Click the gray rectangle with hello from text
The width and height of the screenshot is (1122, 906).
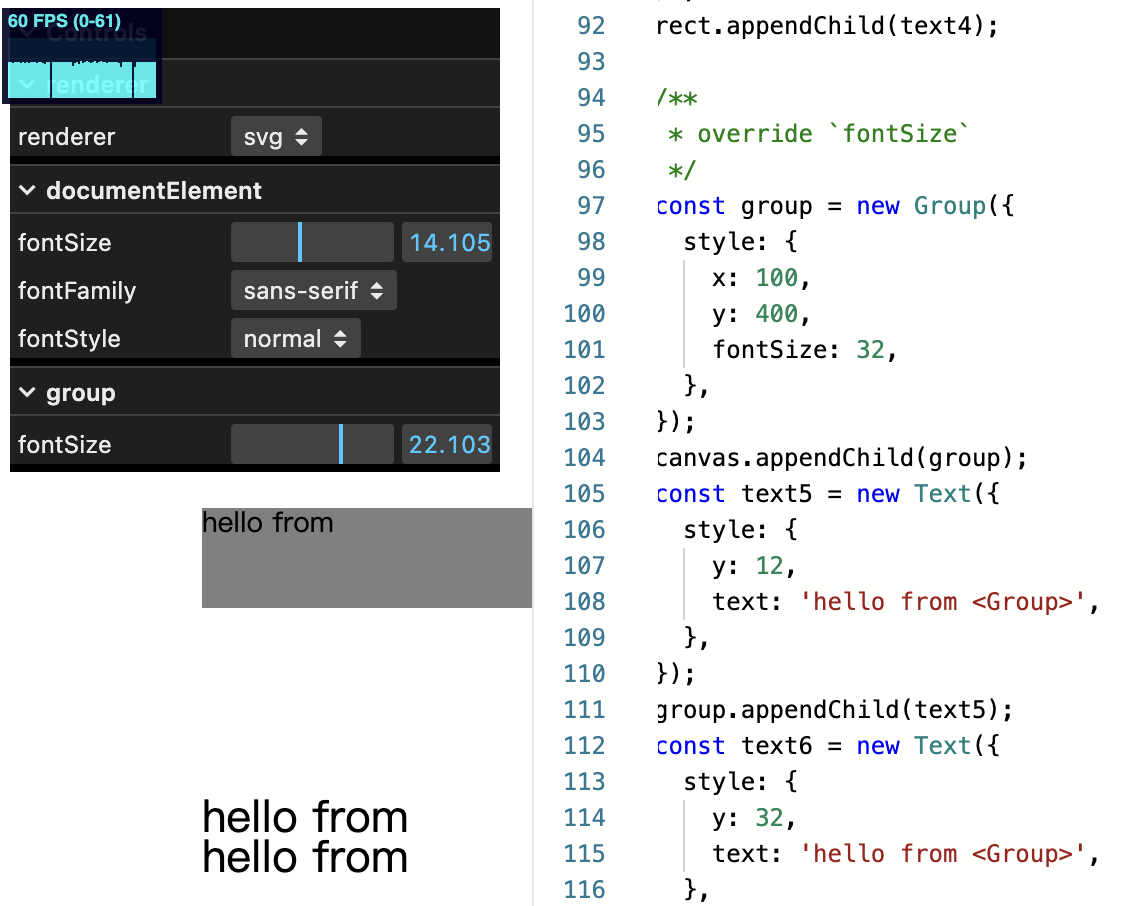367,555
